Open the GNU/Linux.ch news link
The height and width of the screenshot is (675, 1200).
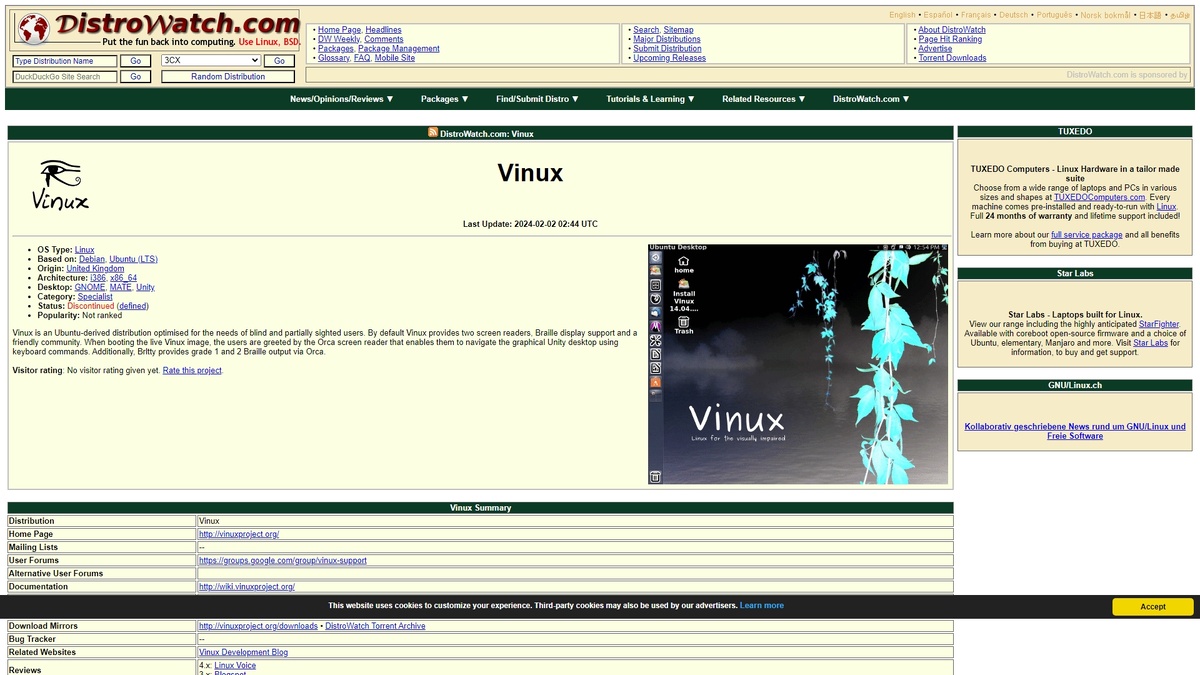pos(1075,431)
